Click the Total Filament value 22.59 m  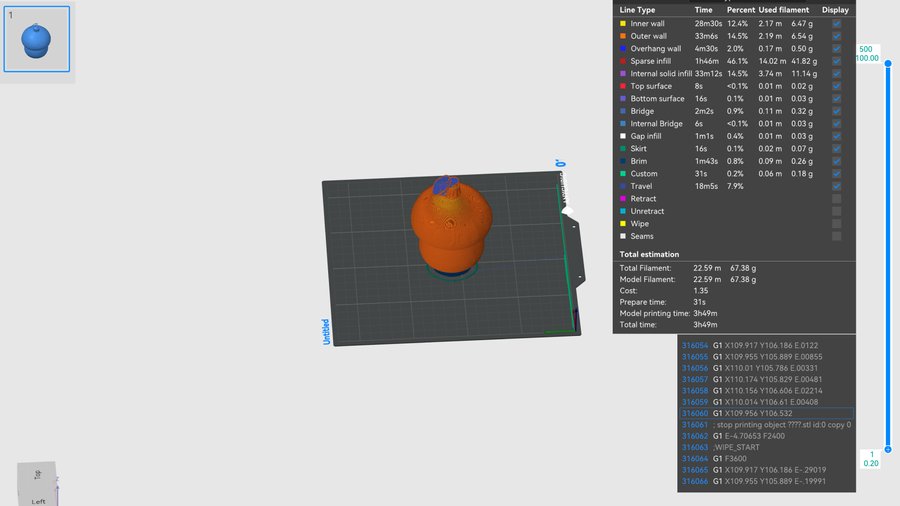707,268
